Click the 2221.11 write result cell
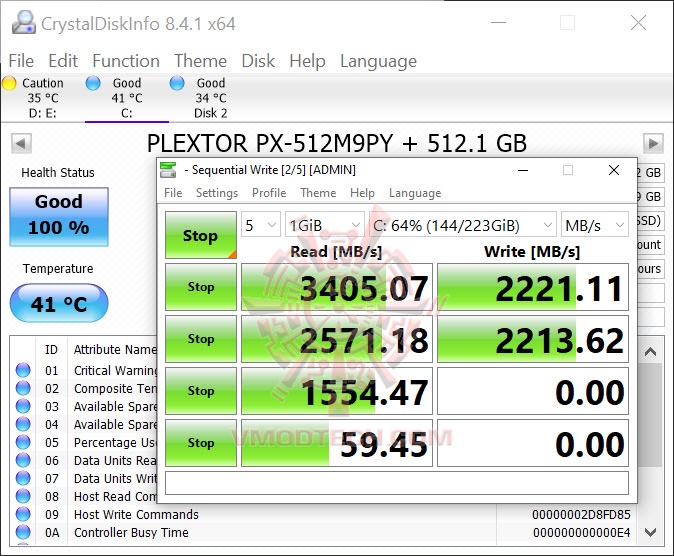Image resolution: width=674 pixels, height=556 pixels. coord(533,287)
